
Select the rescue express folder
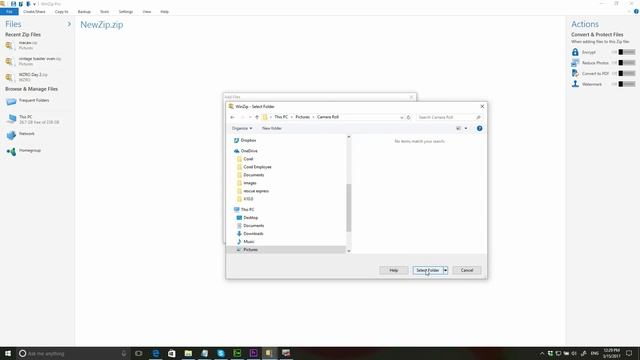coord(253,191)
